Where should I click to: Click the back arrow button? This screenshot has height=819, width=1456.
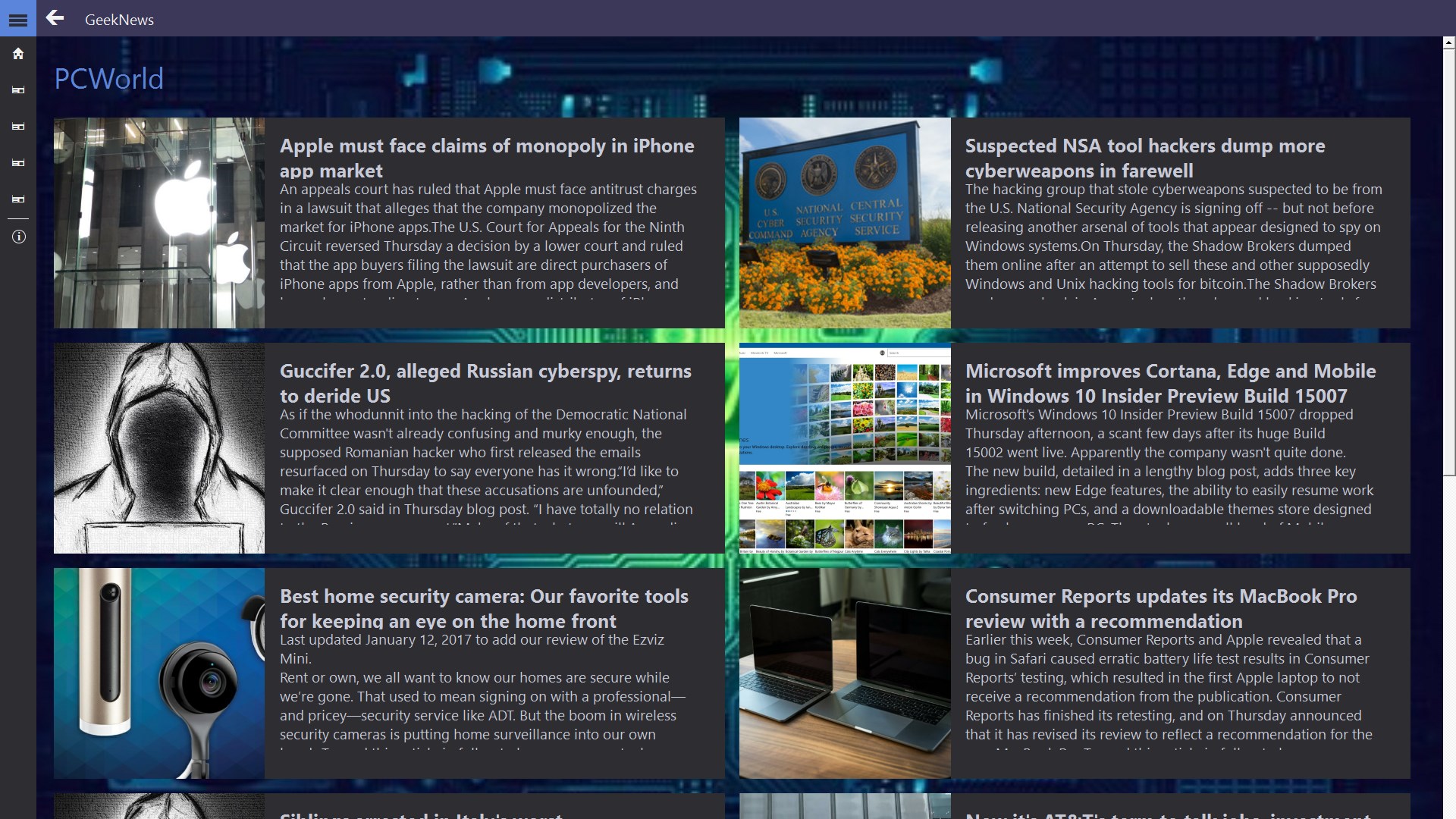click(x=55, y=18)
